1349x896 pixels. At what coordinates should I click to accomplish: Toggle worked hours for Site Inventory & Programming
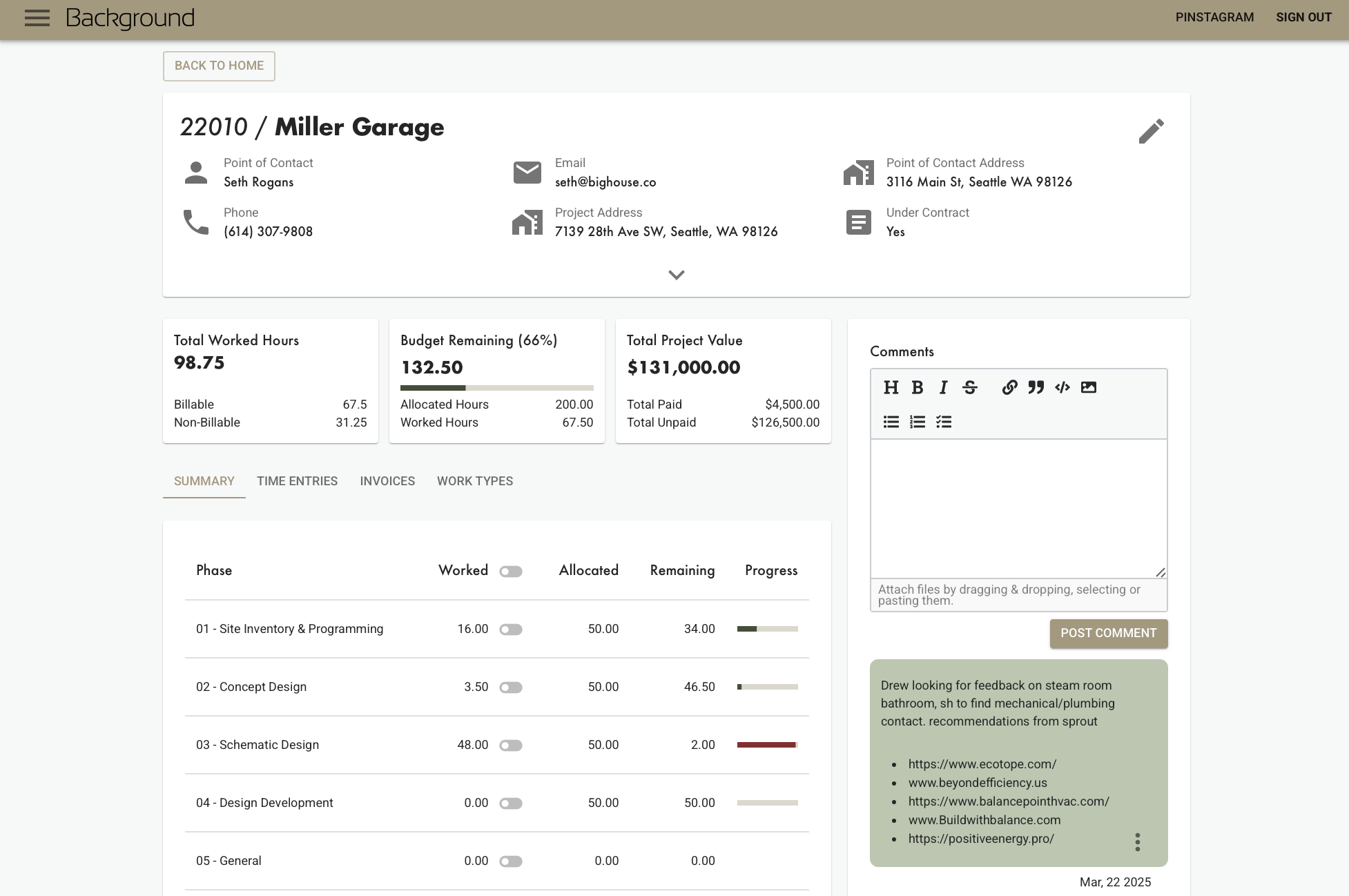pos(511,629)
